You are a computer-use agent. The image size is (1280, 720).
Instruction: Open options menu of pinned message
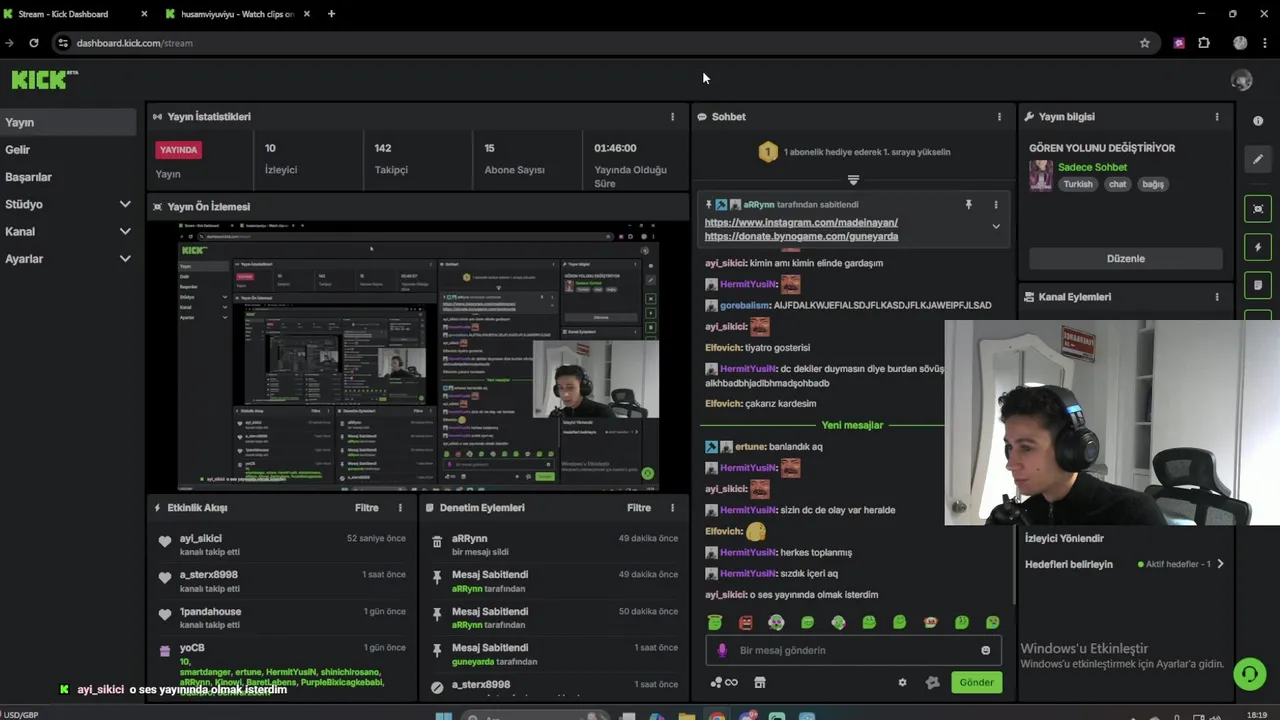pos(995,205)
